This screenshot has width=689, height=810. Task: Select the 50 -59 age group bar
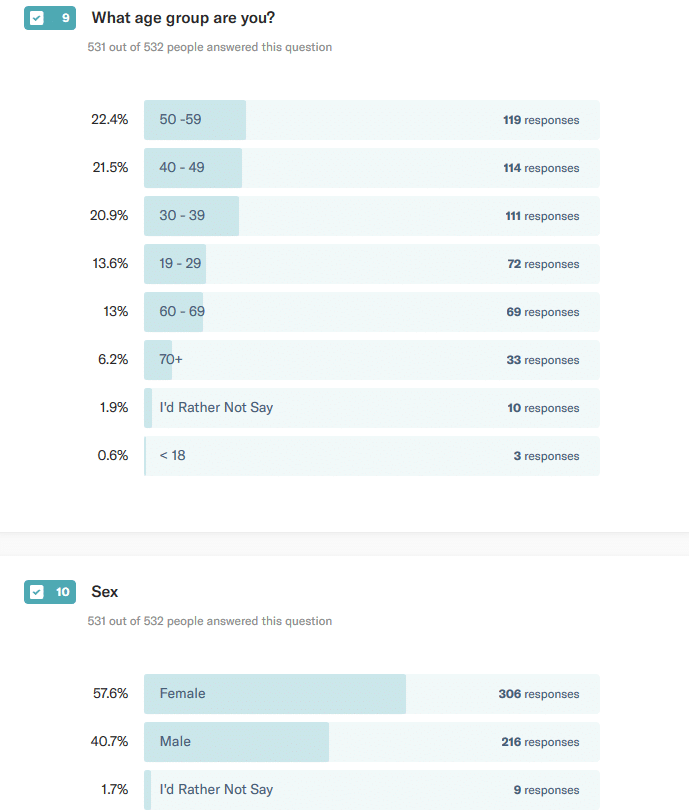click(x=371, y=120)
